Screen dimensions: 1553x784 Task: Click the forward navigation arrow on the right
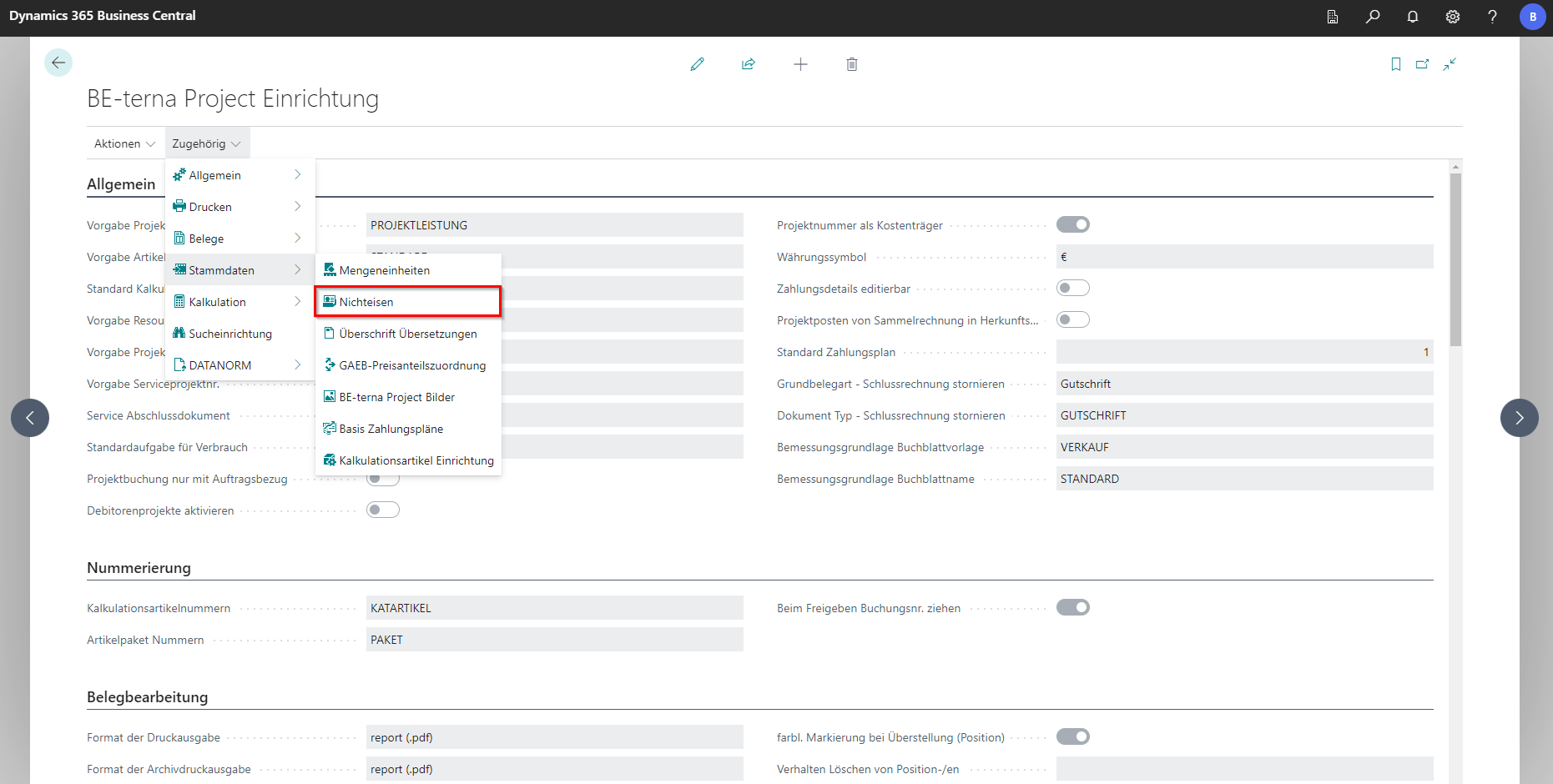click(x=1520, y=417)
